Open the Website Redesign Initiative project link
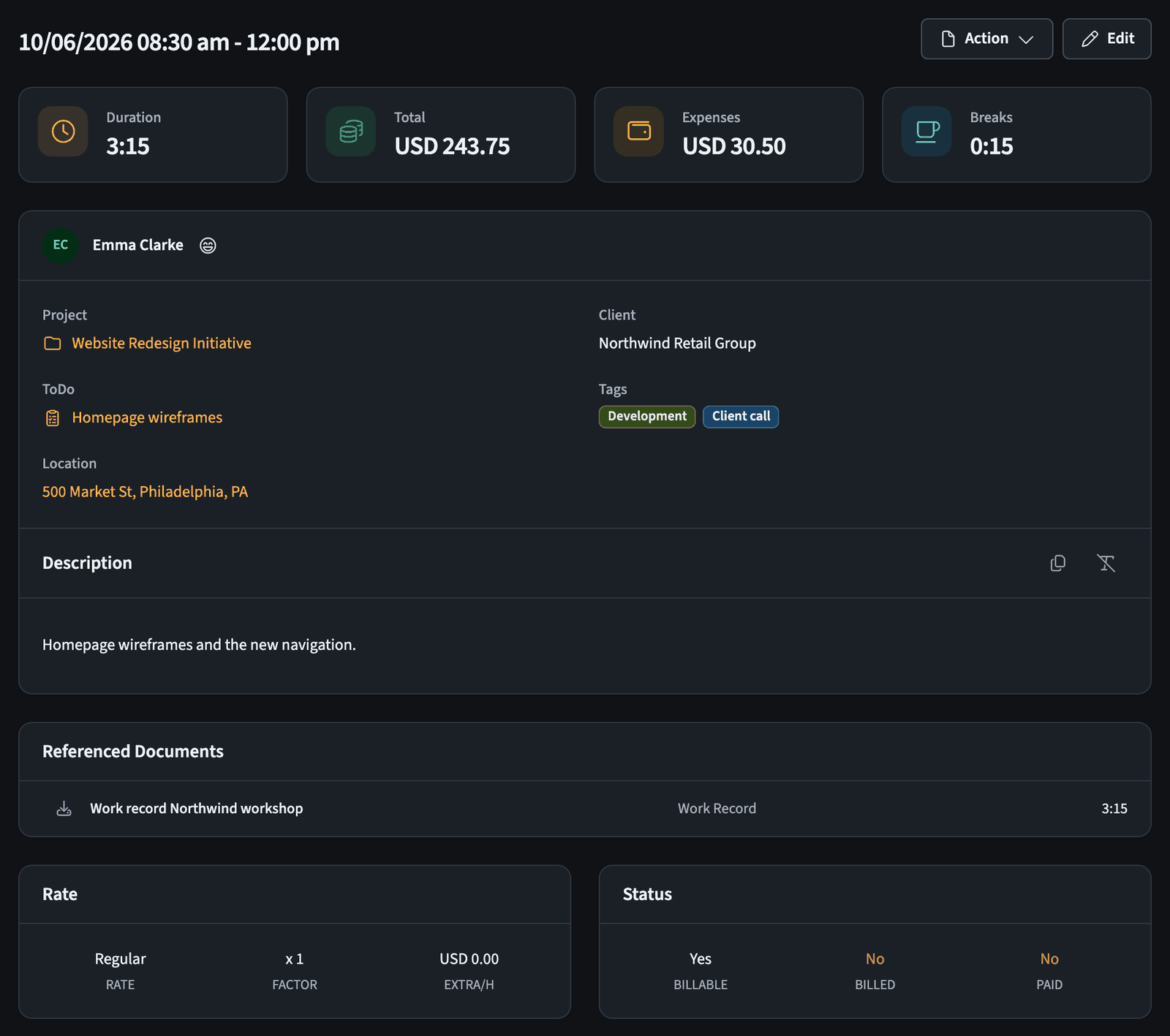1170x1036 pixels. [x=162, y=343]
